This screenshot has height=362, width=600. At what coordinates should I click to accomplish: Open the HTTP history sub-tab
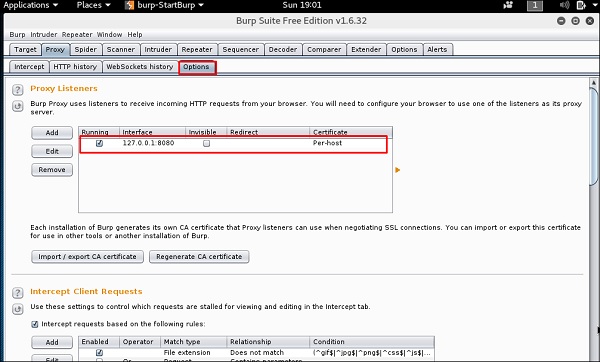[75, 67]
